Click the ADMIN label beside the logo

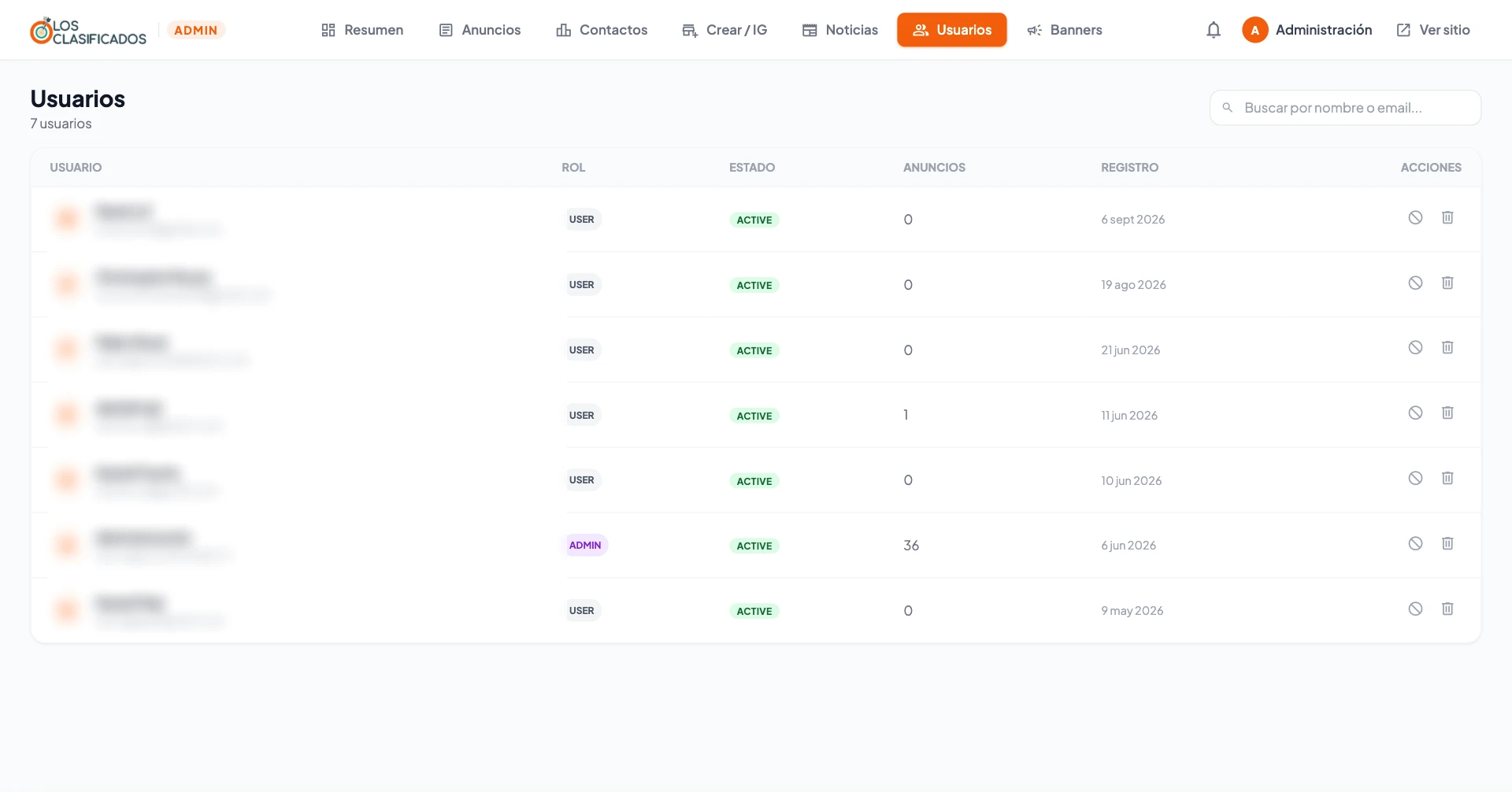click(x=196, y=30)
